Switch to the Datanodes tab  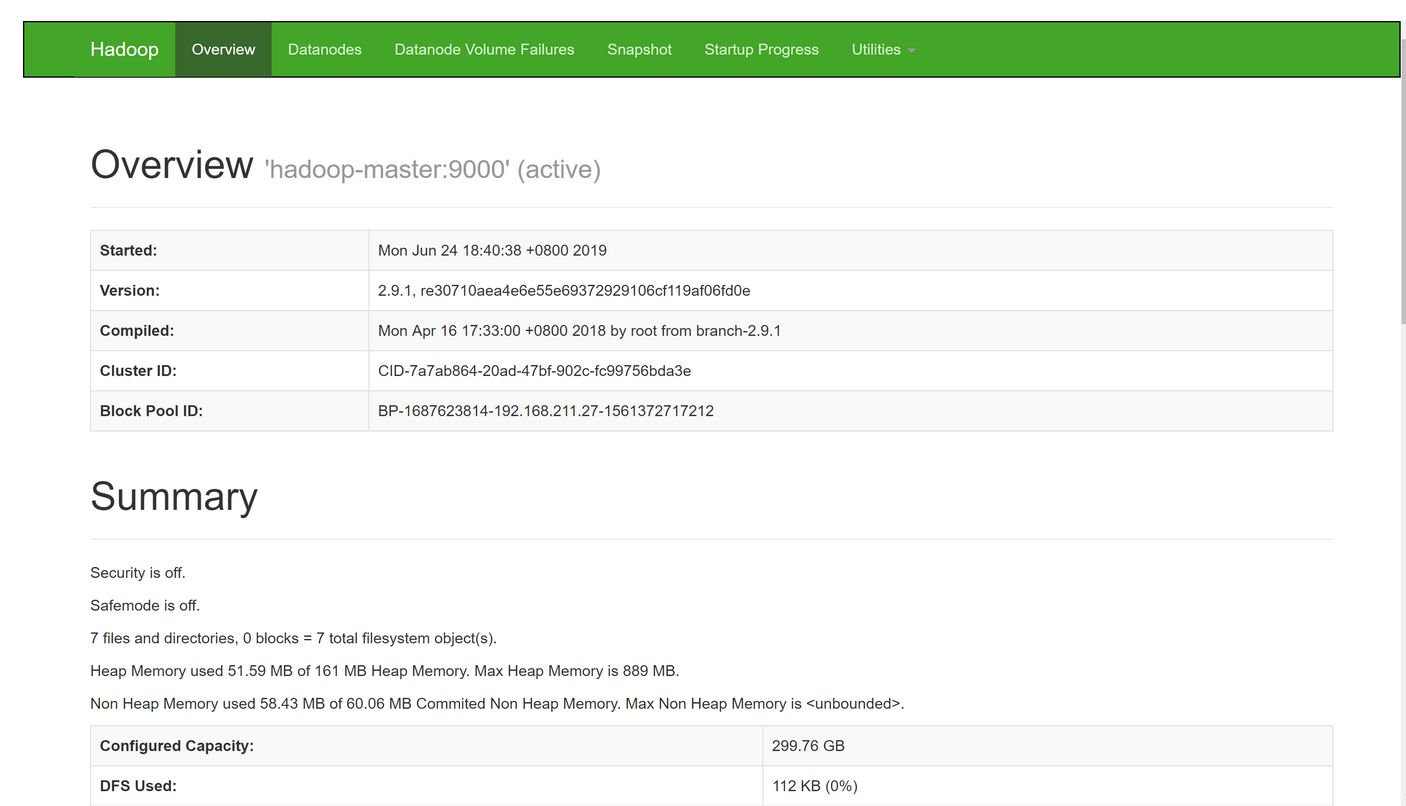[x=325, y=49]
